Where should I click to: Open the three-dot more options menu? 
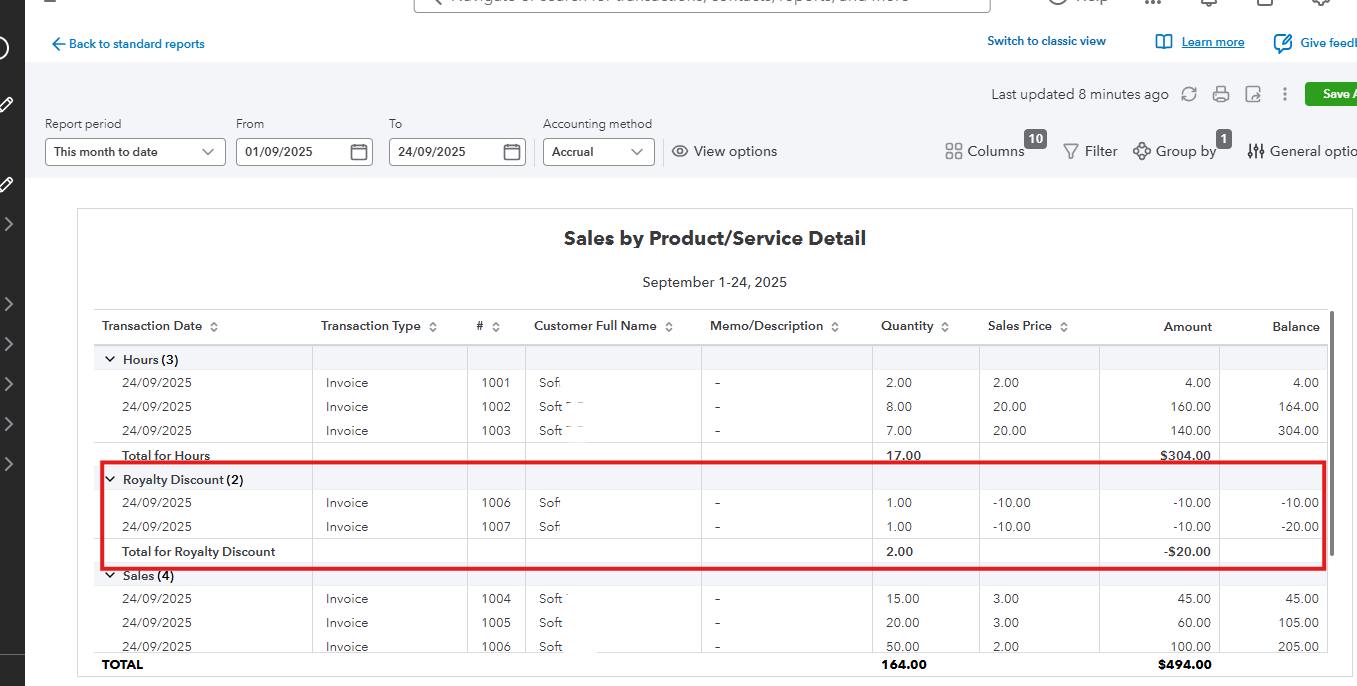pyautogui.click(x=1285, y=94)
